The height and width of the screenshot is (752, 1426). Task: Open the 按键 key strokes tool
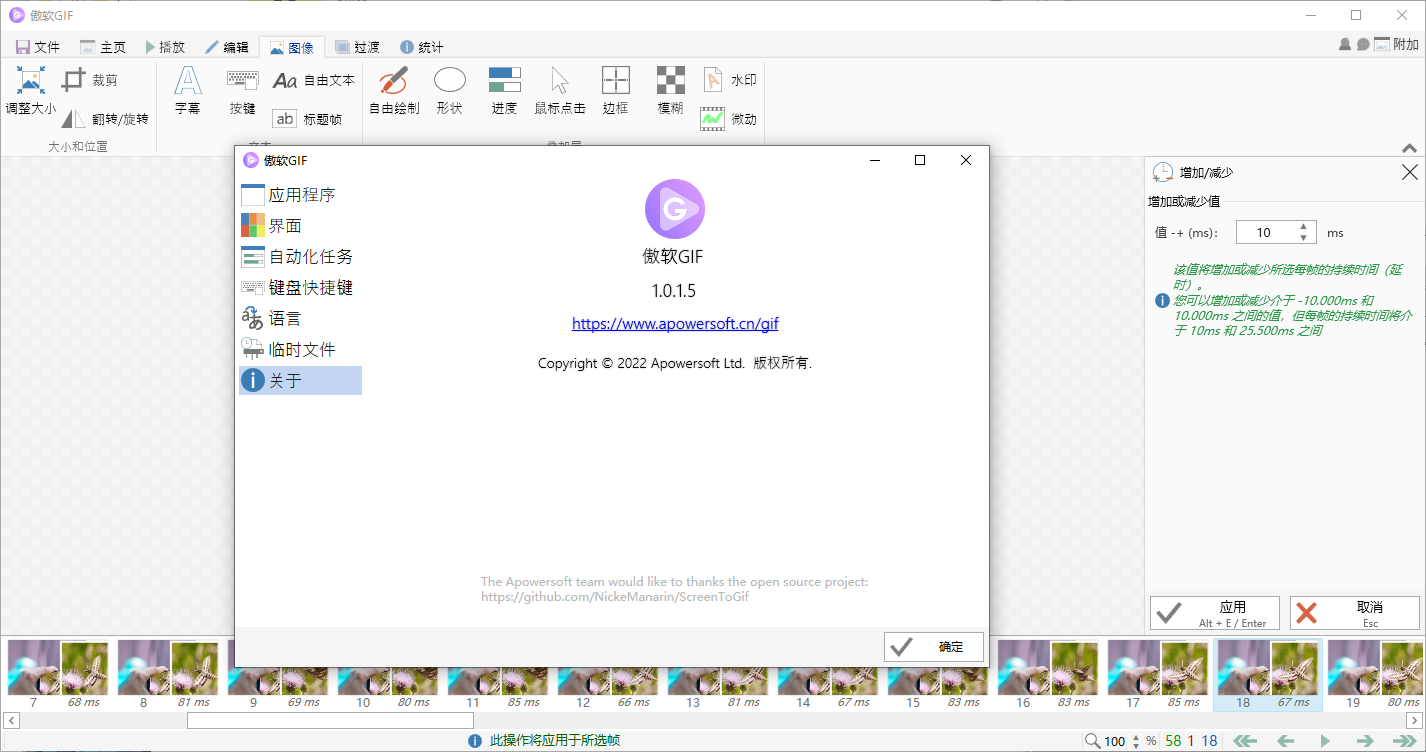tap(242, 91)
